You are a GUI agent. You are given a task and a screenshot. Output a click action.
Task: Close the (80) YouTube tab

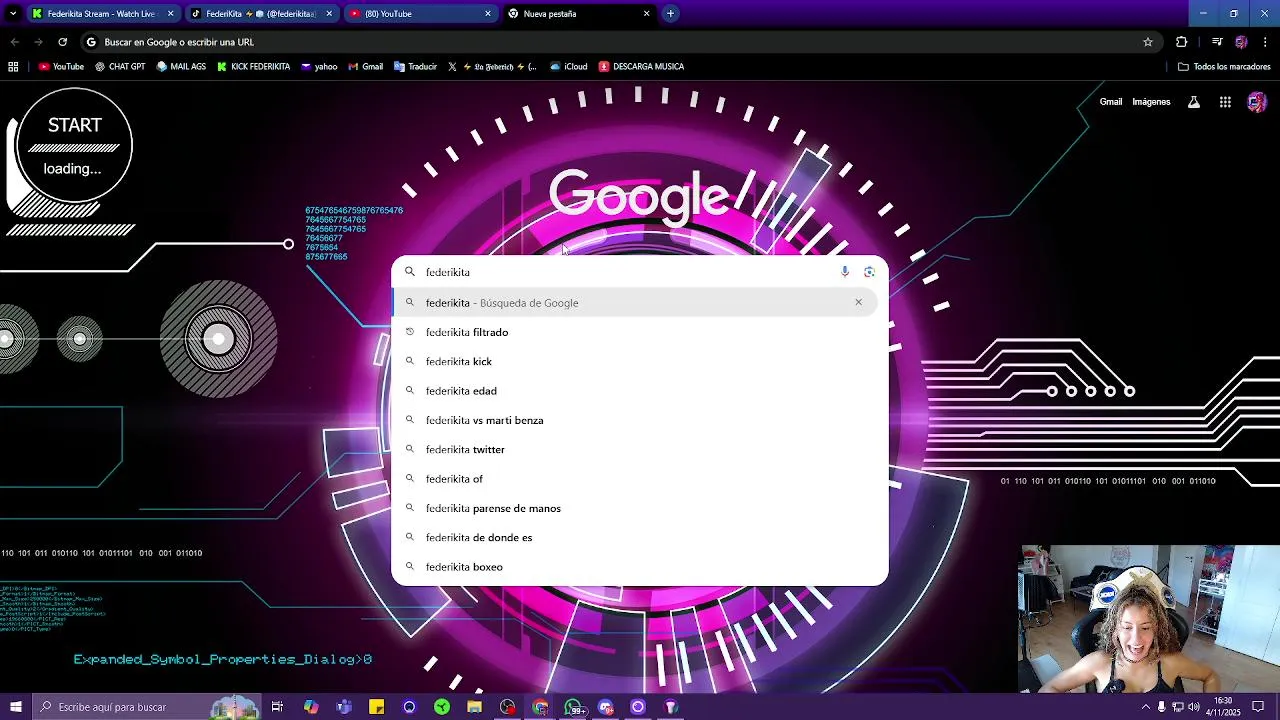click(488, 14)
